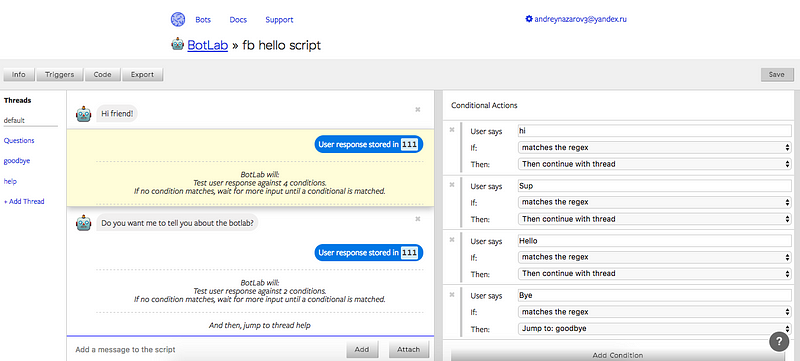Click 'And then, jump to thread help' text

[x=260, y=325]
